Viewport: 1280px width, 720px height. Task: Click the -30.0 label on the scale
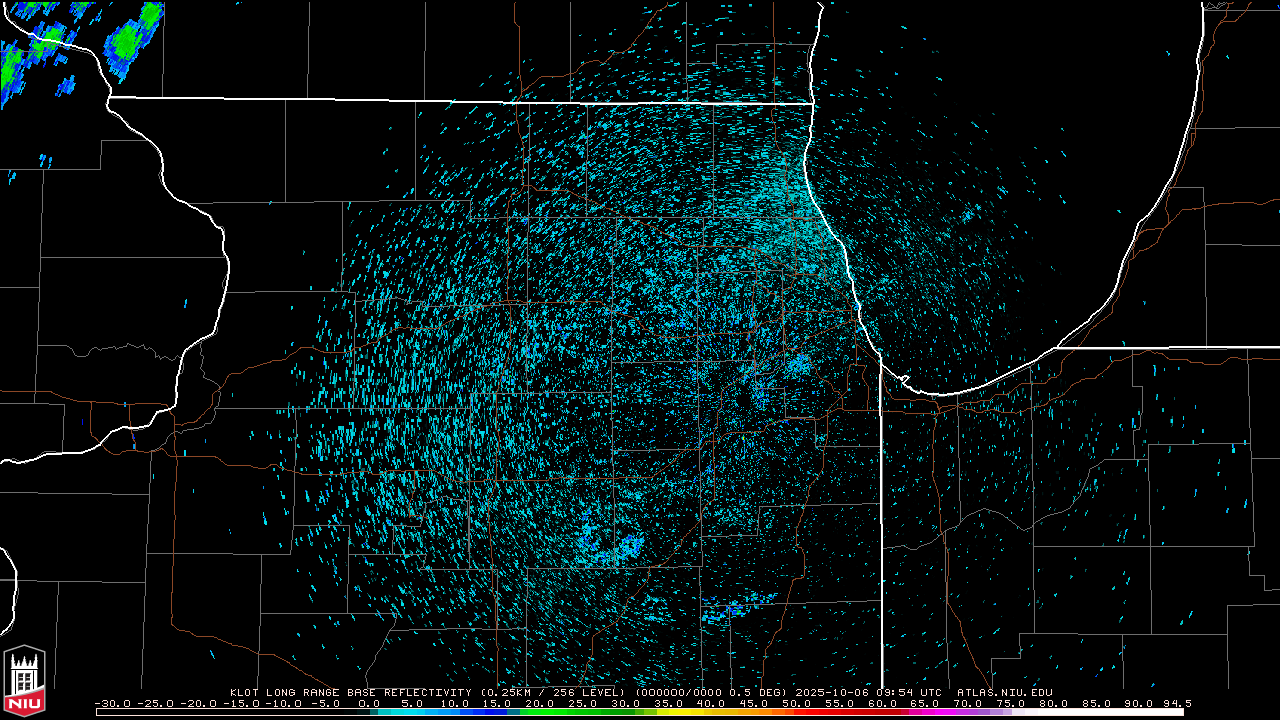click(113, 703)
